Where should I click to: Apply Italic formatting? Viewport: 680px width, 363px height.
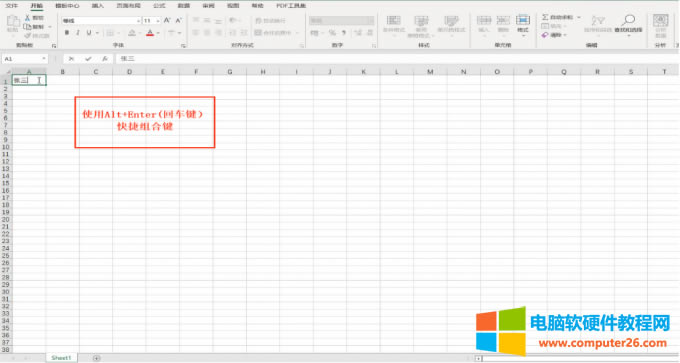click(x=78, y=33)
